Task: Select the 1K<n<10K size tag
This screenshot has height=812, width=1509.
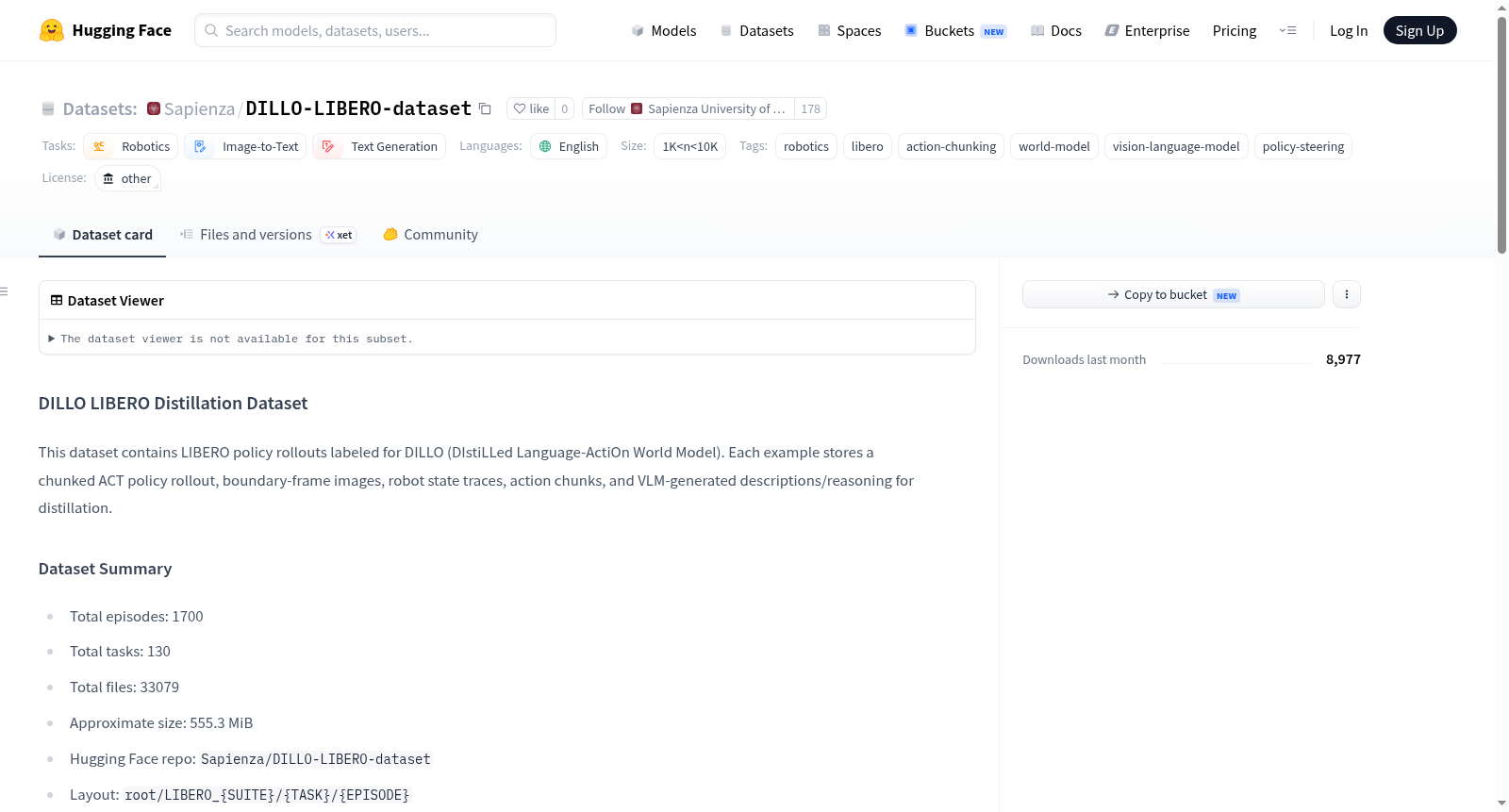Action: coord(689,146)
